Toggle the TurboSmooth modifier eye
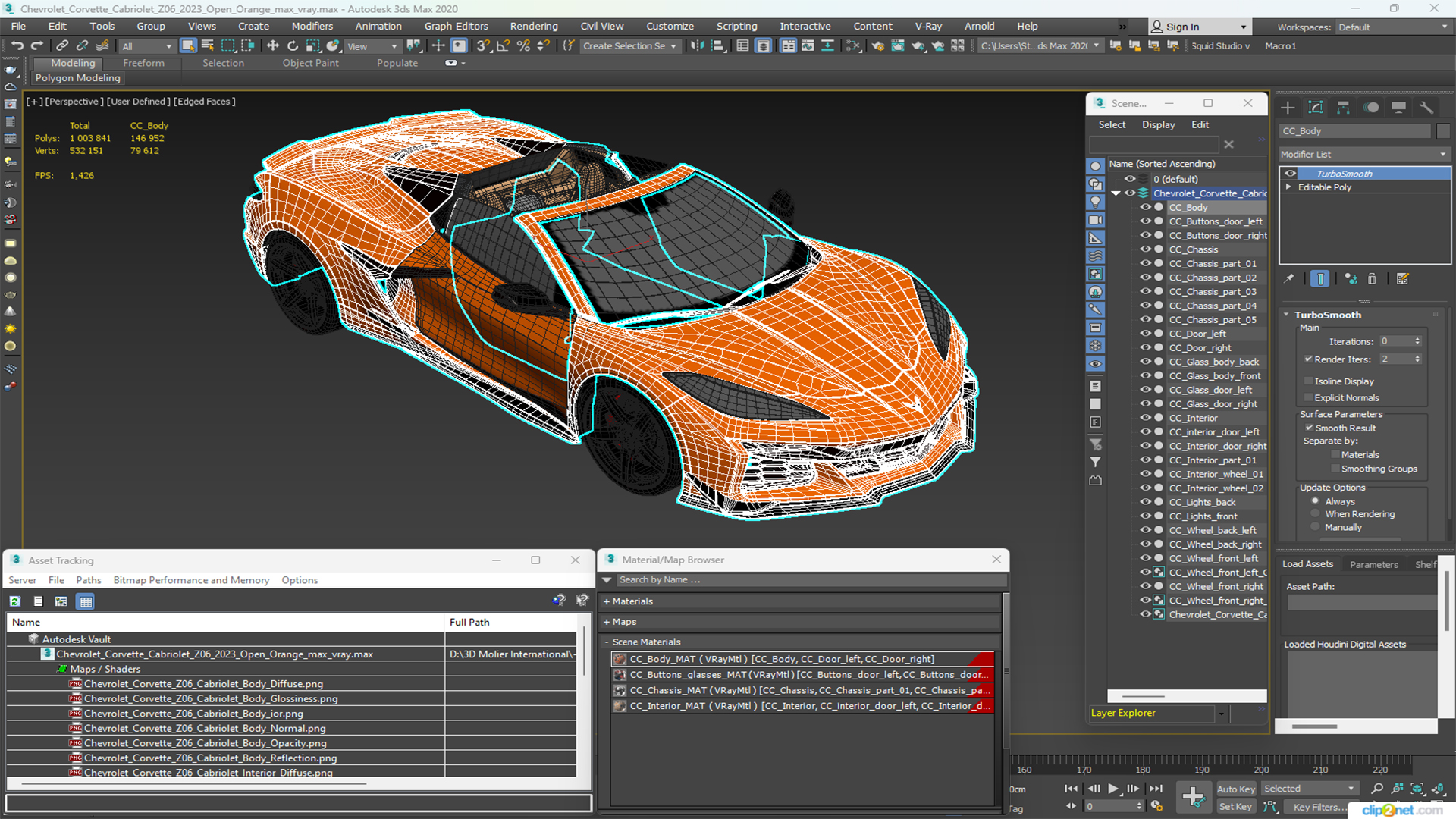Screen dimensions: 1456x819 pos(1290,174)
